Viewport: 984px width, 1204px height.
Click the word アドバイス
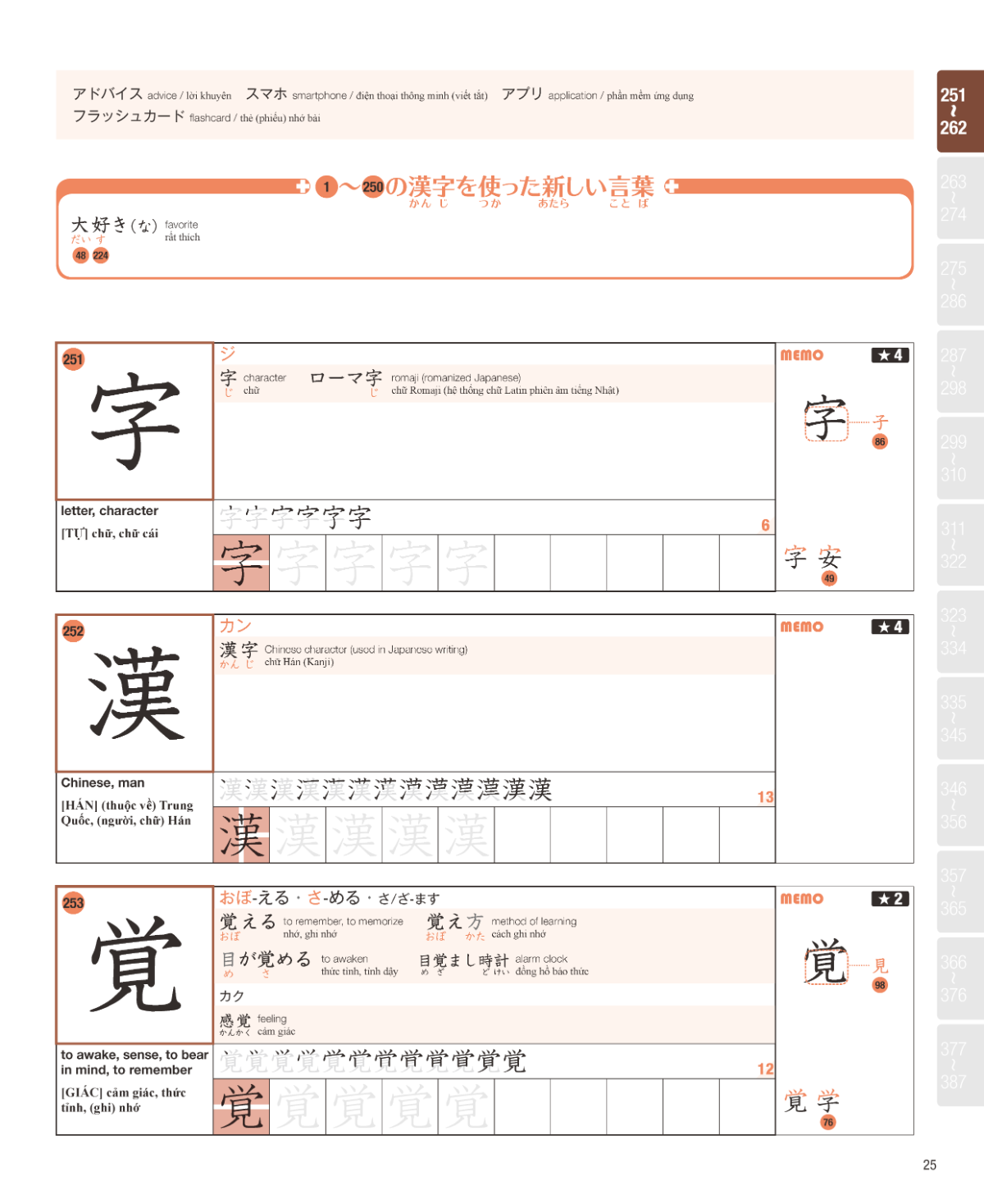(x=107, y=93)
